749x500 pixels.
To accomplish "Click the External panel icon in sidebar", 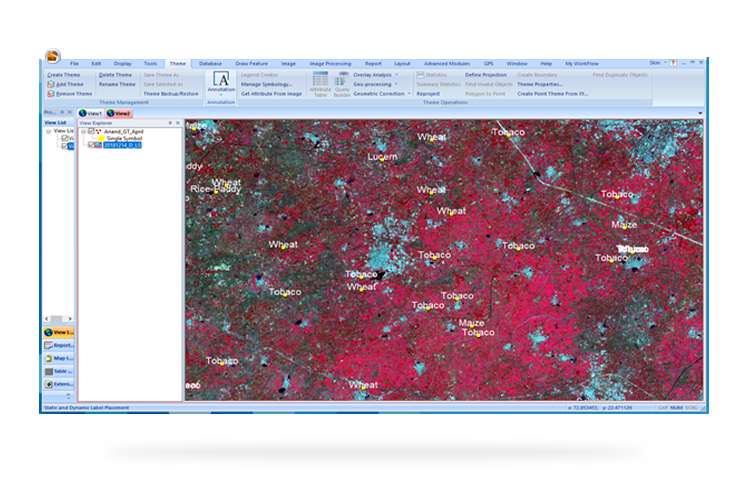I will tap(48, 384).
